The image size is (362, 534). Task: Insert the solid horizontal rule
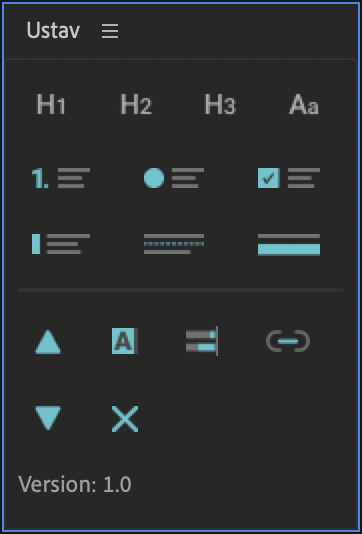[x=289, y=245]
